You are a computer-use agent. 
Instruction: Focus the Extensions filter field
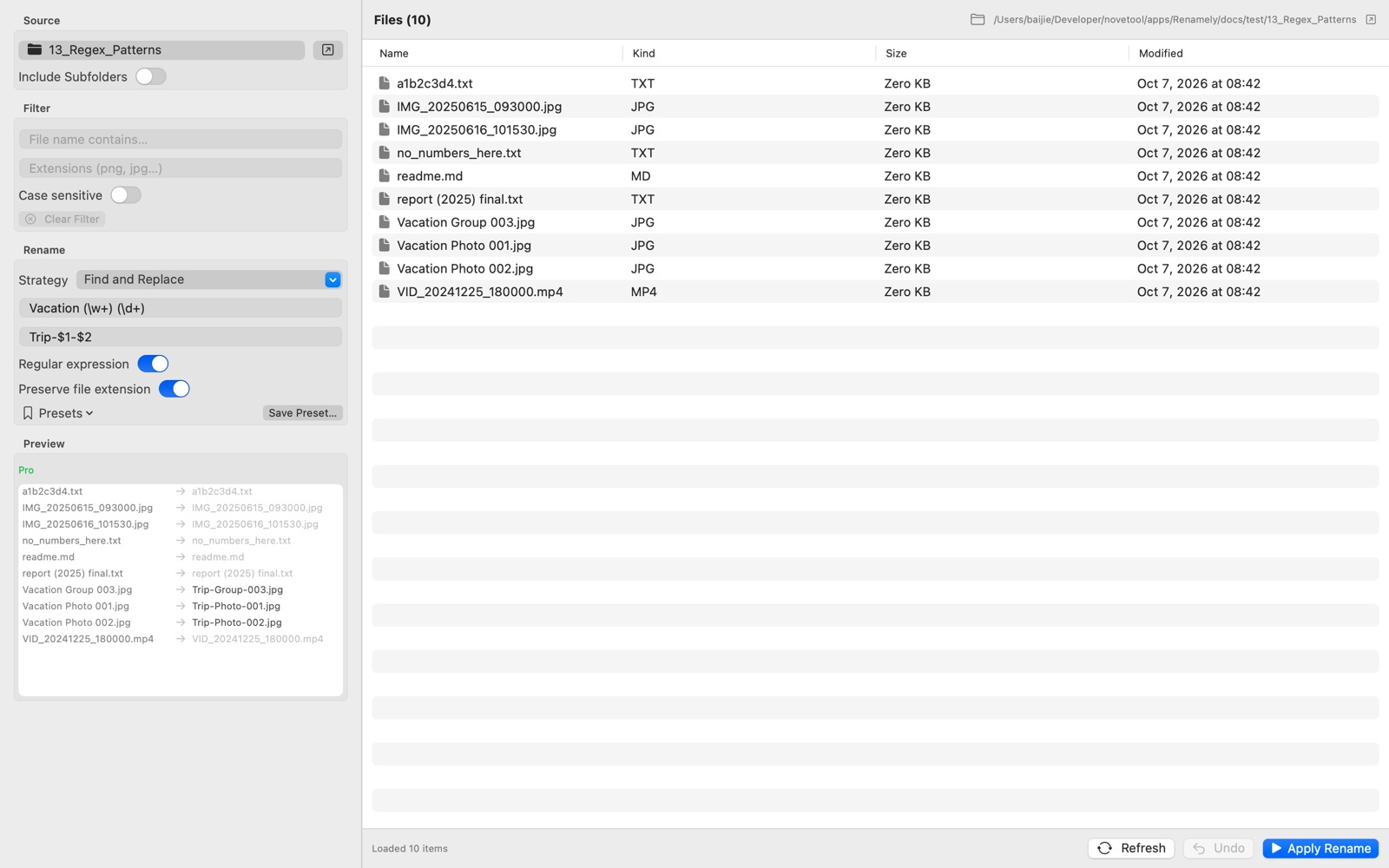click(x=181, y=168)
